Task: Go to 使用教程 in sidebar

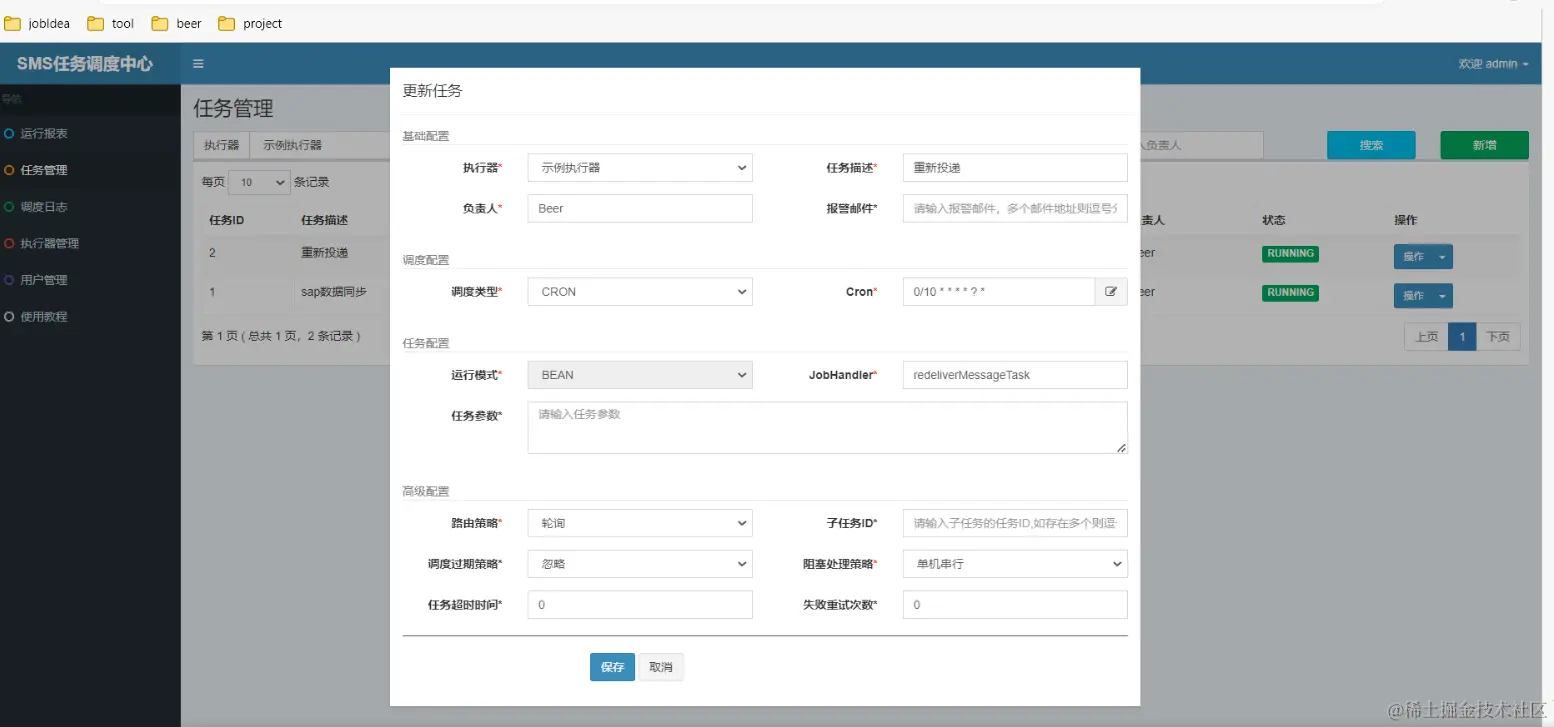Action: (x=44, y=316)
